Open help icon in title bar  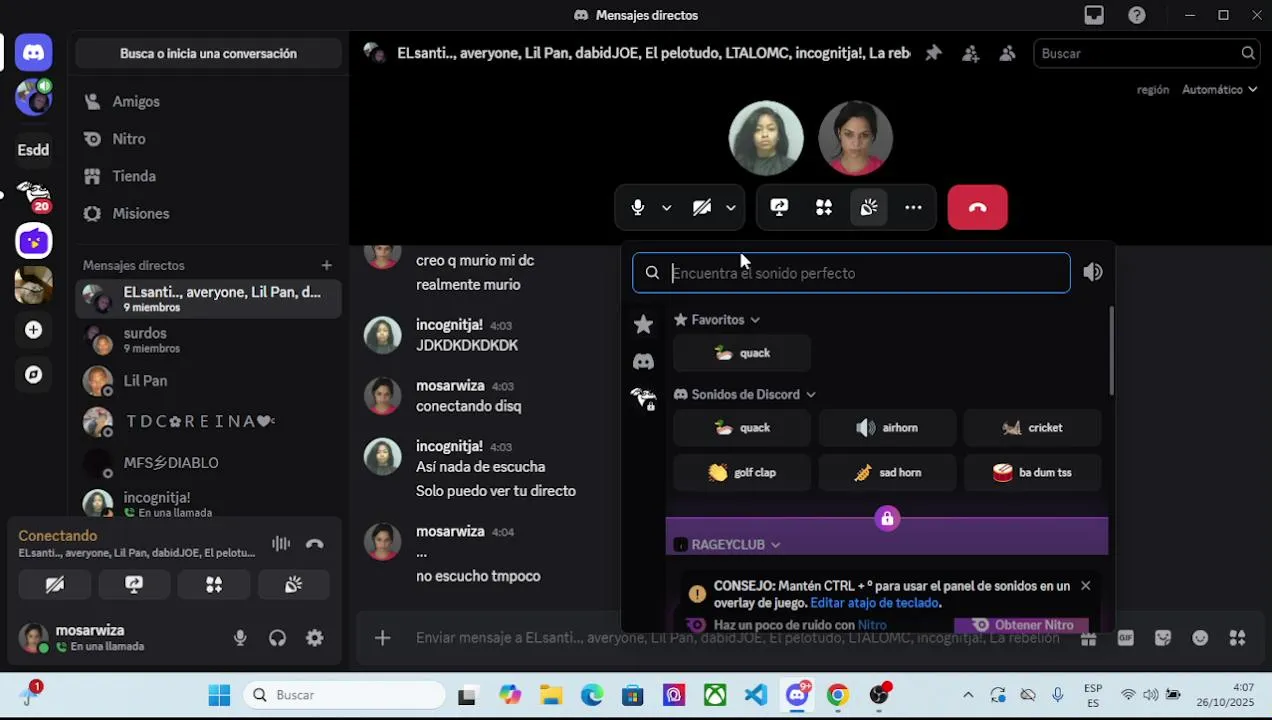(x=1137, y=15)
